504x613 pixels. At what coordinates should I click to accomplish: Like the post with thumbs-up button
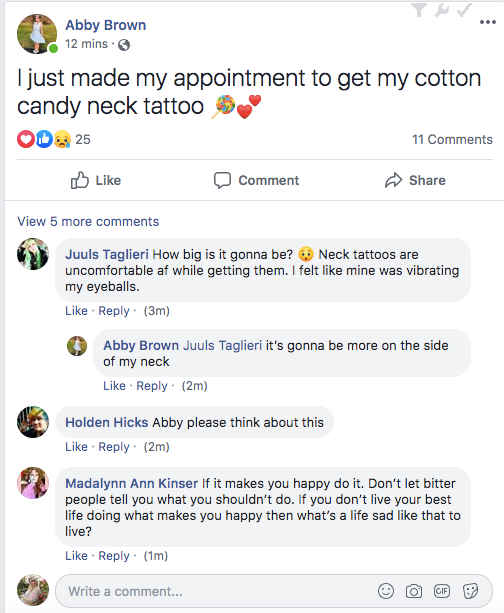[96, 180]
